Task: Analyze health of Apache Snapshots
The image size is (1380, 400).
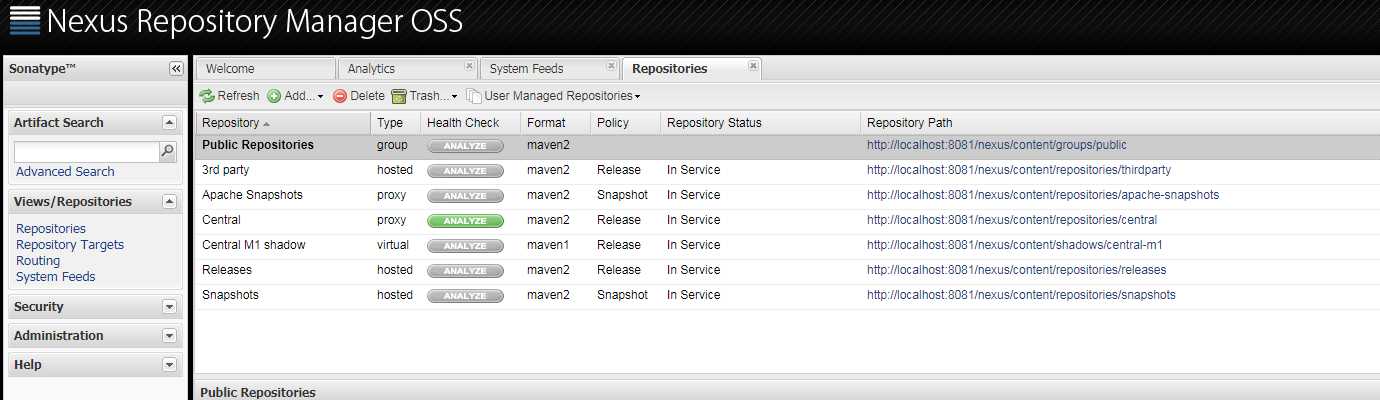Action: [465, 196]
